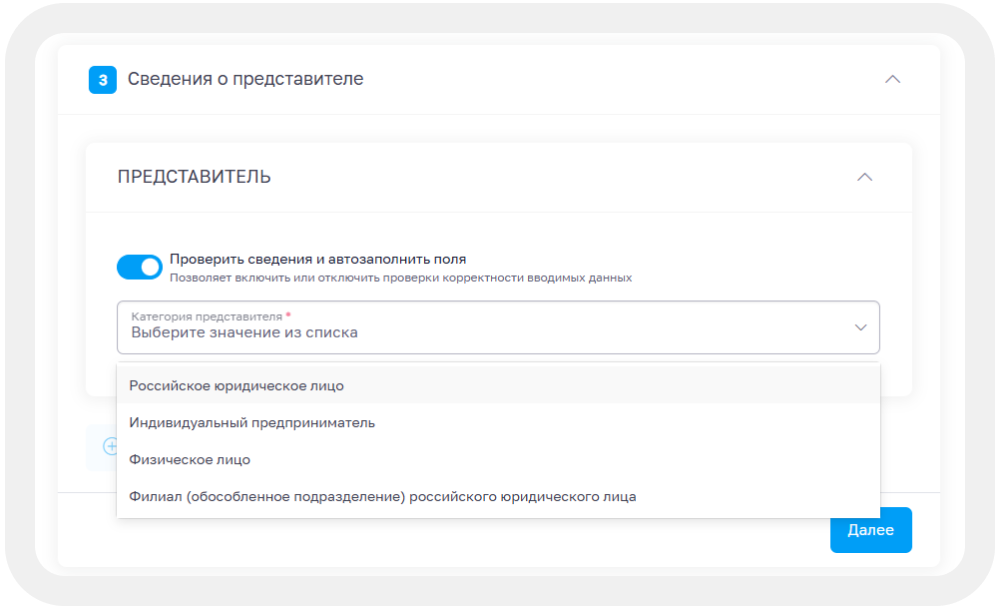Click the chevron beside Сведения о представителе
The width and height of the screenshot is (1000, 610).
click(895, 78)
